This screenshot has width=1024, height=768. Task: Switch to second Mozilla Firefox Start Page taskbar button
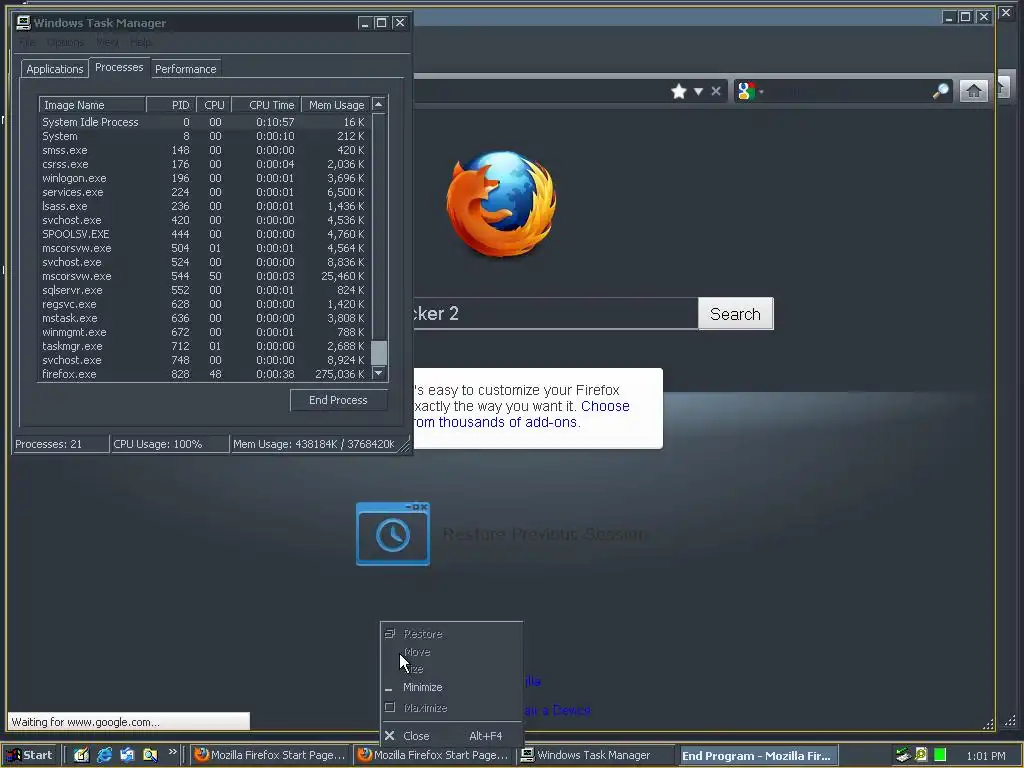(434, 755)
